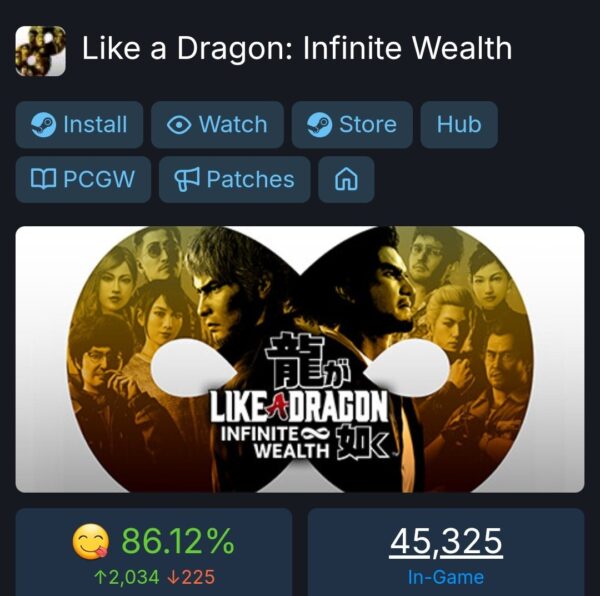Viewport: 600px width, 596px height.
Task: Open the Store page button
Action: click(352, 125)
